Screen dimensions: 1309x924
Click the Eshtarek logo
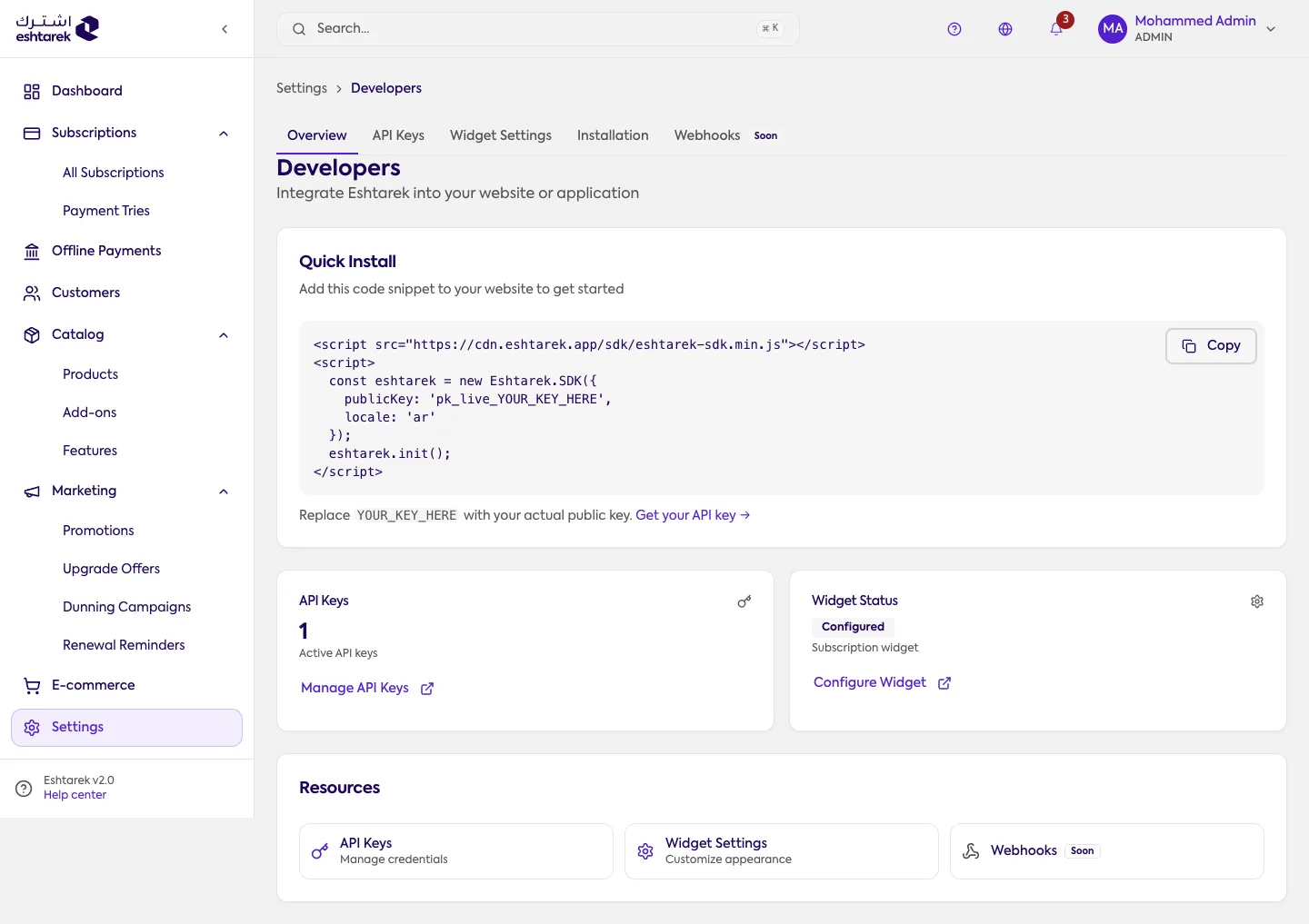click(x=57, y=29)
